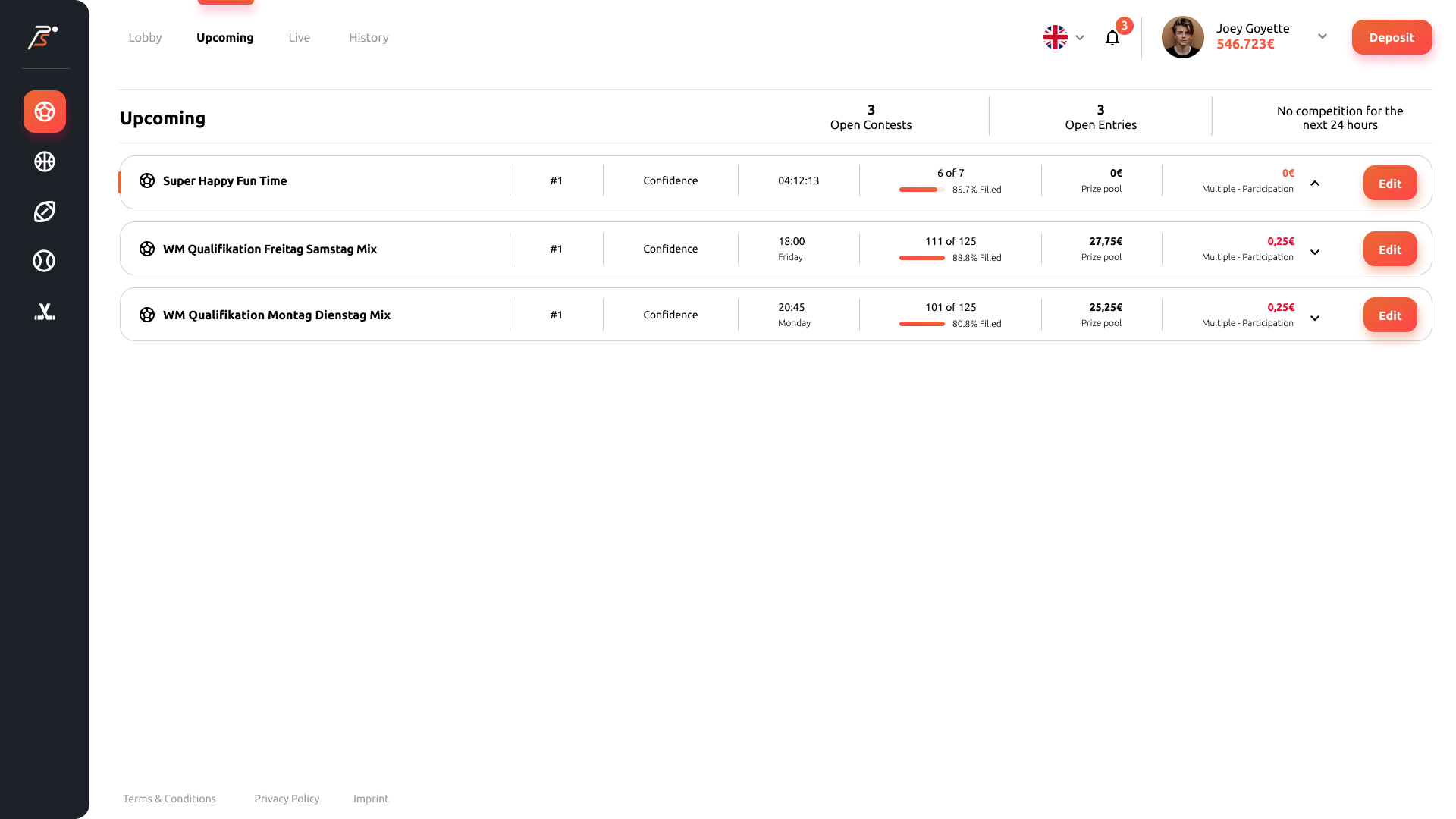Expand the user account menu chevron
The width and height of the screenshot is (1456, 819).
click(x=1323, y=36)
